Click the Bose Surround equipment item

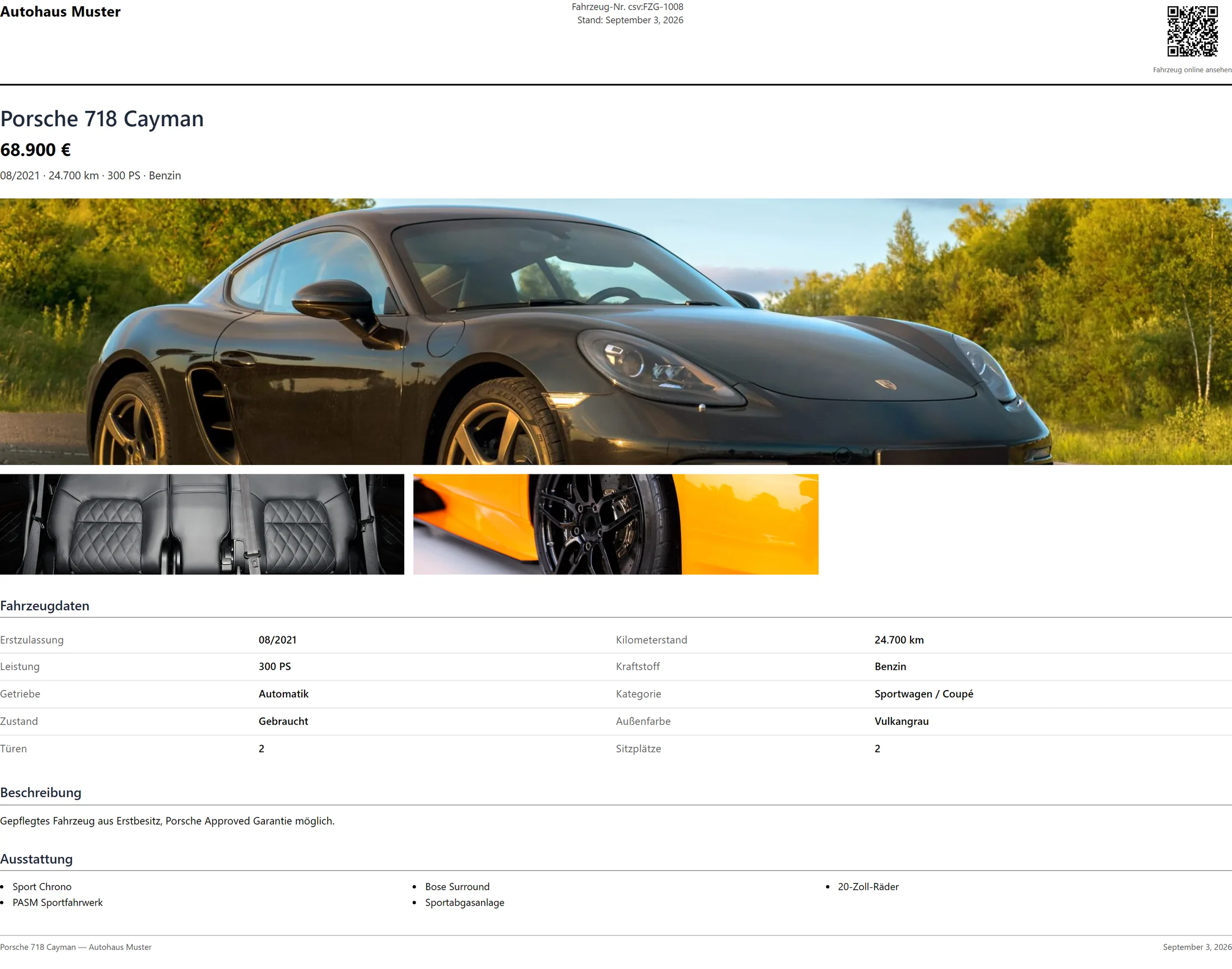457,887
